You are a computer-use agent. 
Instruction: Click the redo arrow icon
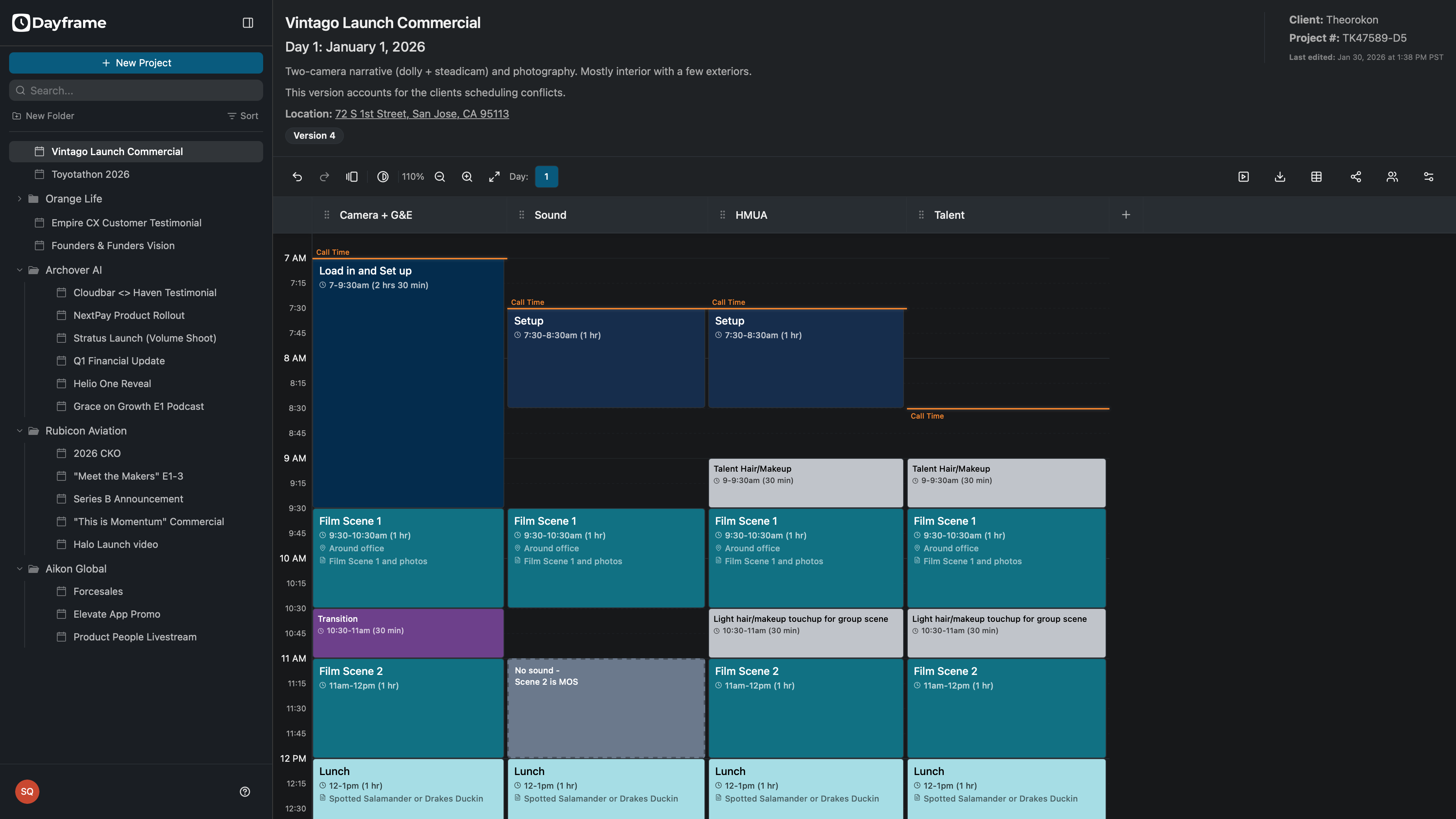point(325,177)
